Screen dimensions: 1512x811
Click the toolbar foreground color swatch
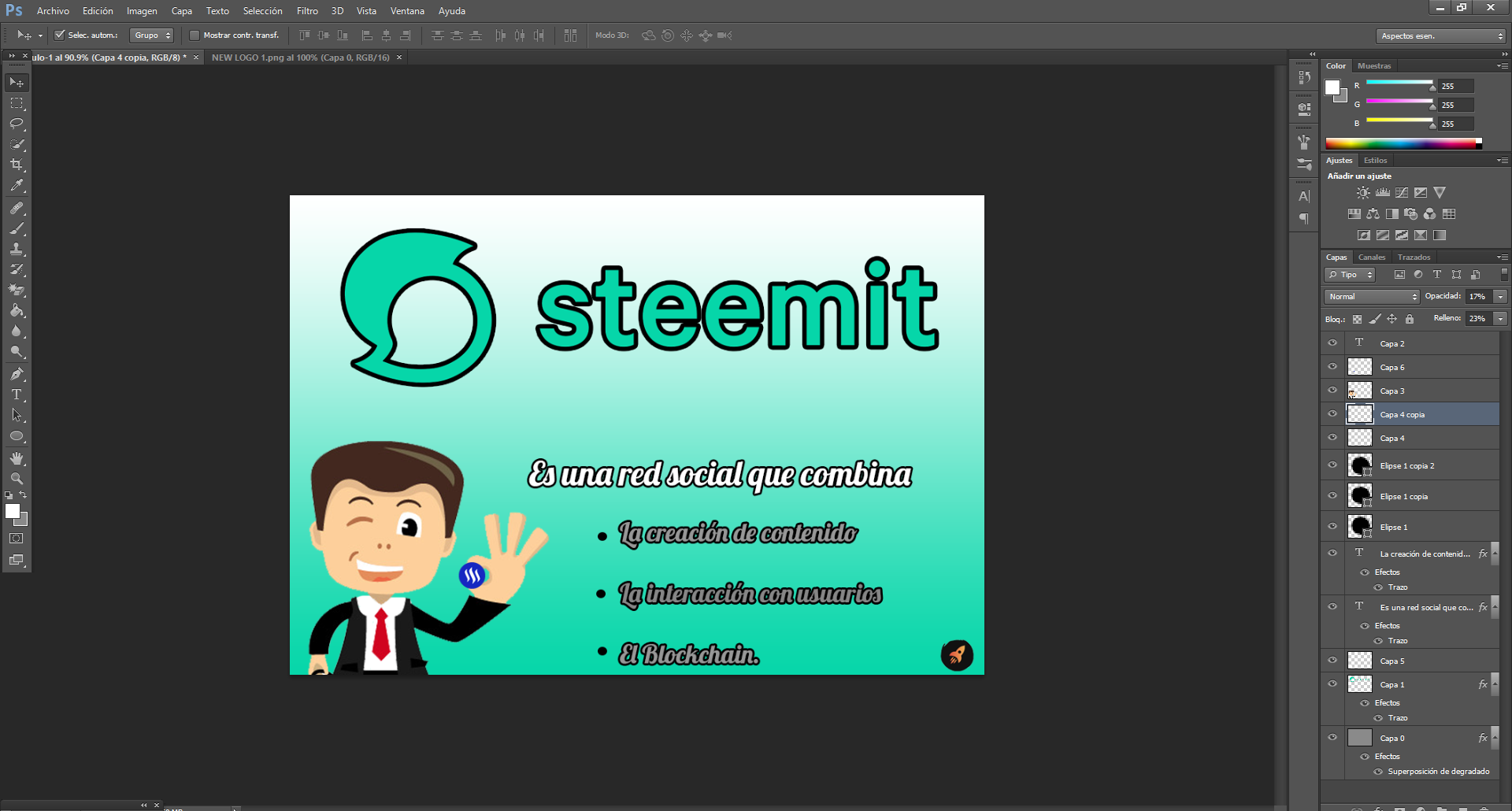[x=13, y=511]
